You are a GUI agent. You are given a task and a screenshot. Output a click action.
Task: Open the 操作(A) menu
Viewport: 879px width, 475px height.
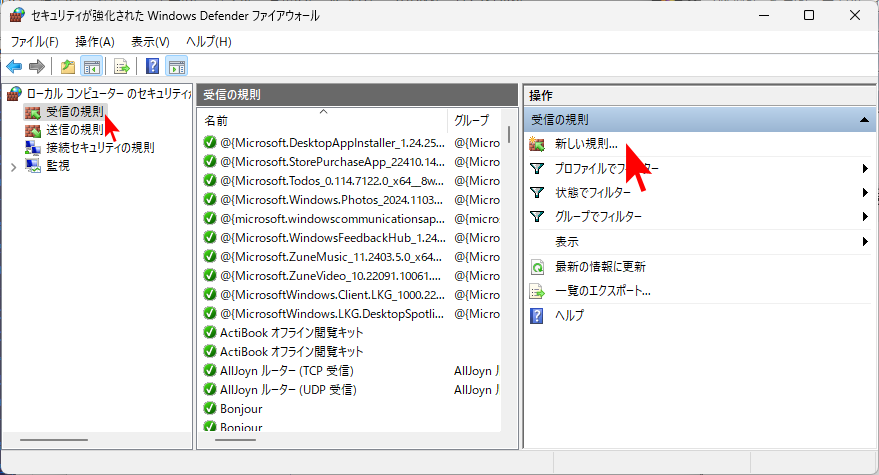[95, 42]
